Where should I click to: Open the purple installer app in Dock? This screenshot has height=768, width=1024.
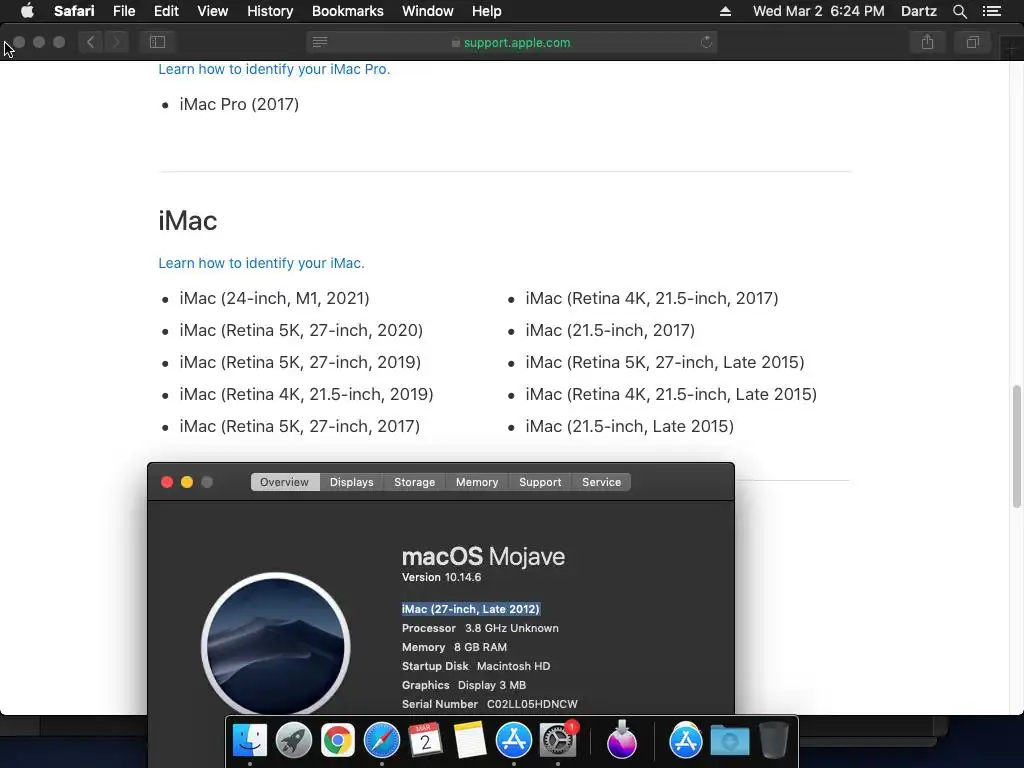[622, 741]
